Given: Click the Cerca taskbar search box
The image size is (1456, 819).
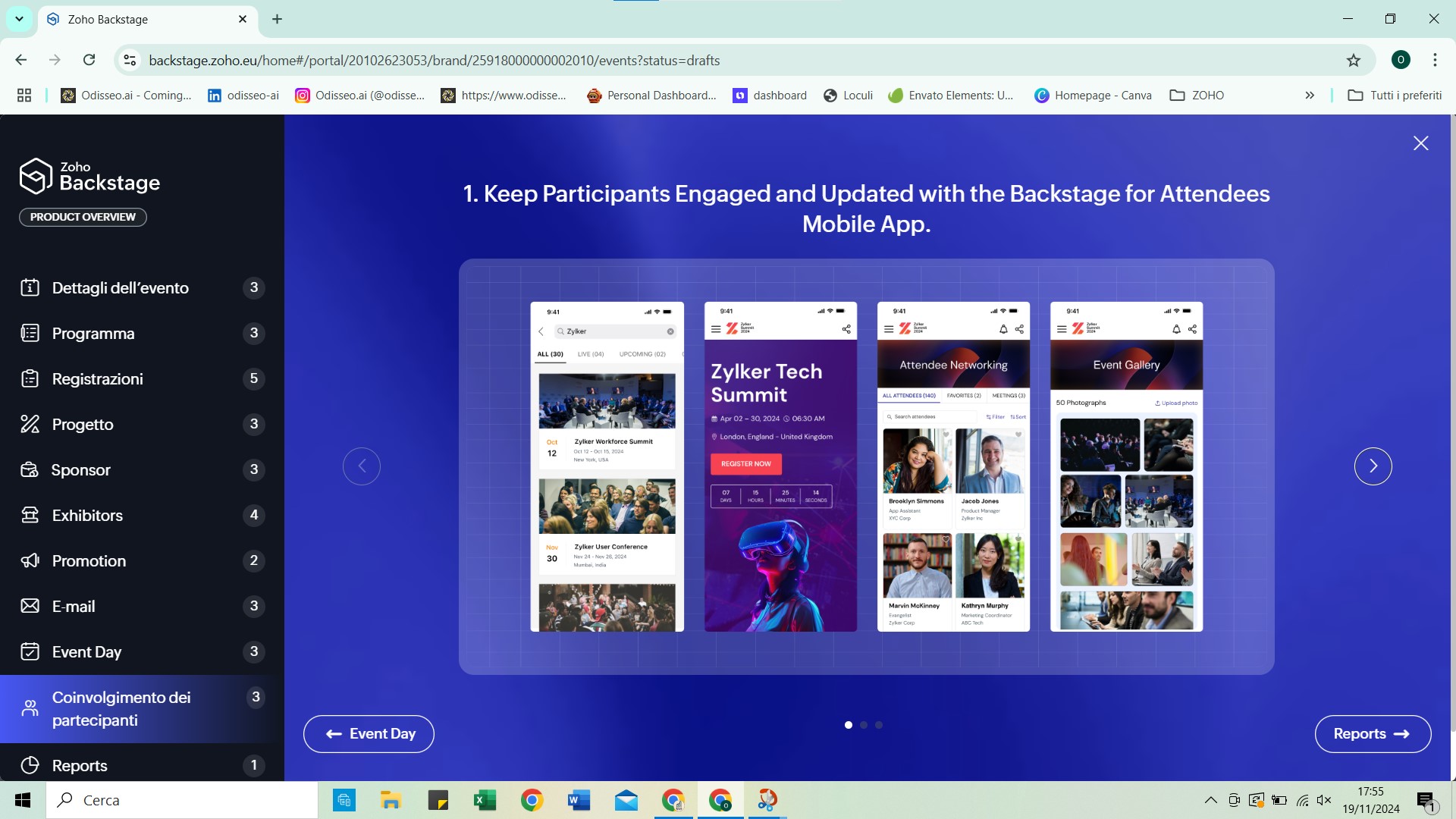Looking at the screenshot, I should [182, 800].
